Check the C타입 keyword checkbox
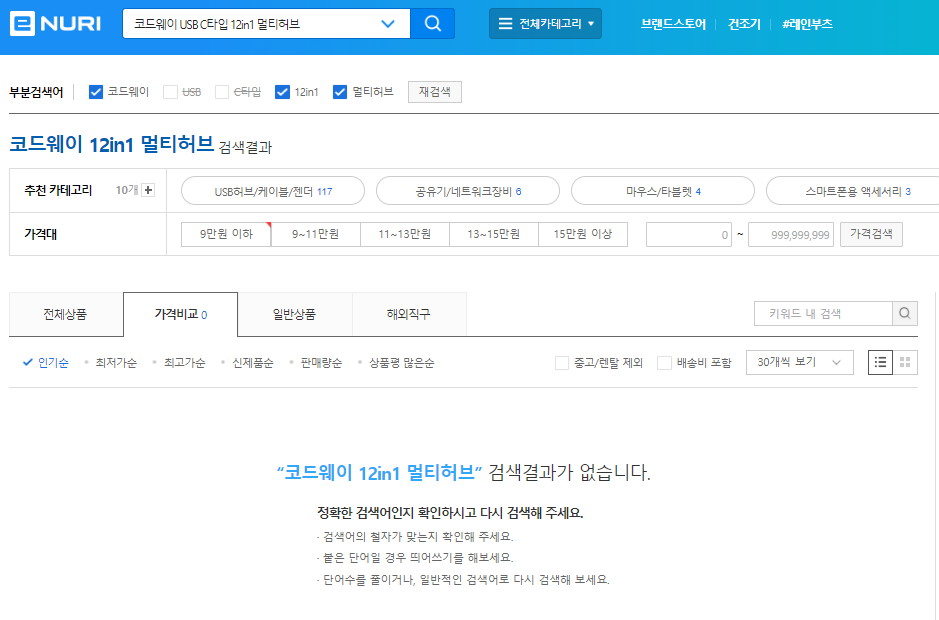Screen dimensions: 939x620 [x=222, y=92]
